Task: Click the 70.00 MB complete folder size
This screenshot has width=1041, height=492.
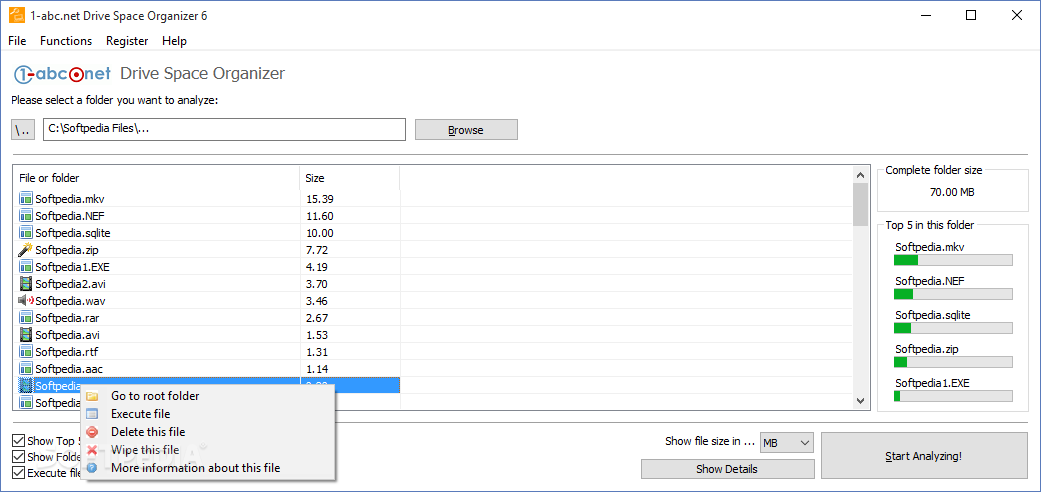Action: point(952,193)
